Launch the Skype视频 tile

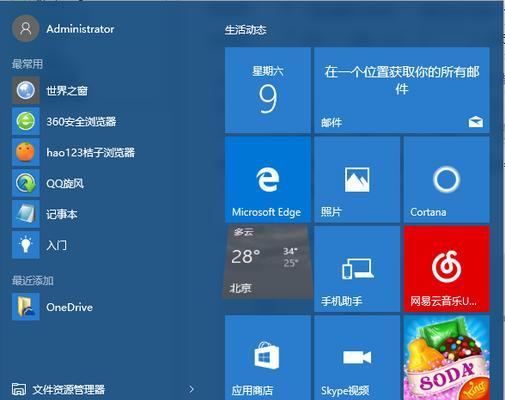click(357, 358)
